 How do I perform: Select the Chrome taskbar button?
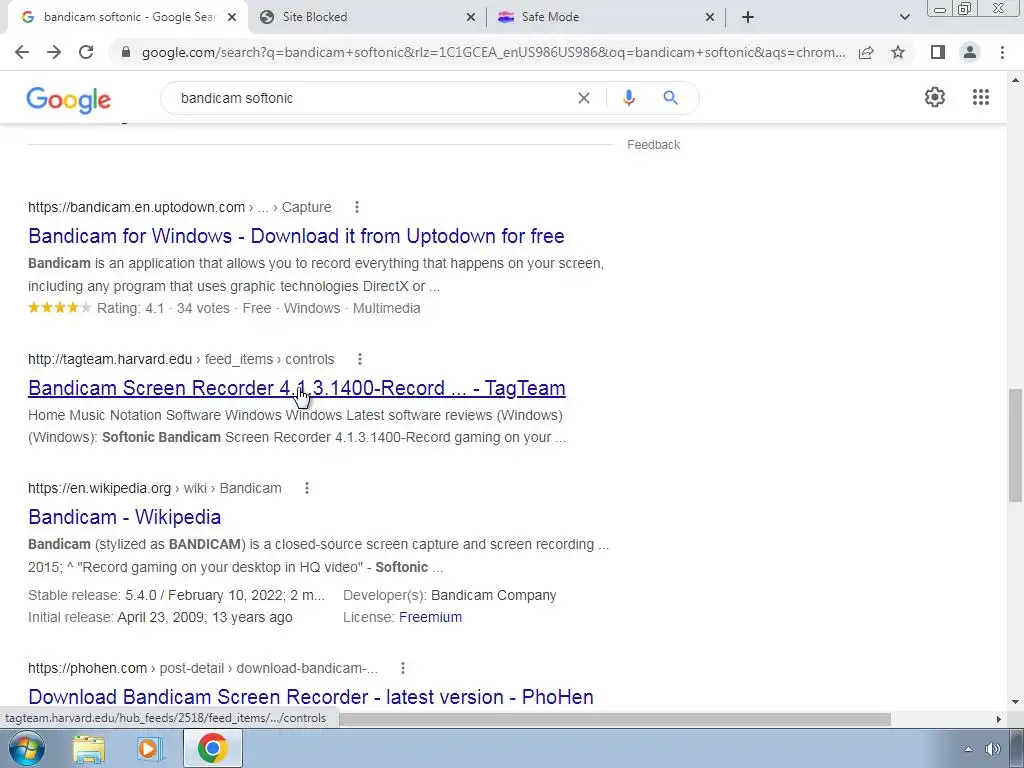[x=213, y=748]
